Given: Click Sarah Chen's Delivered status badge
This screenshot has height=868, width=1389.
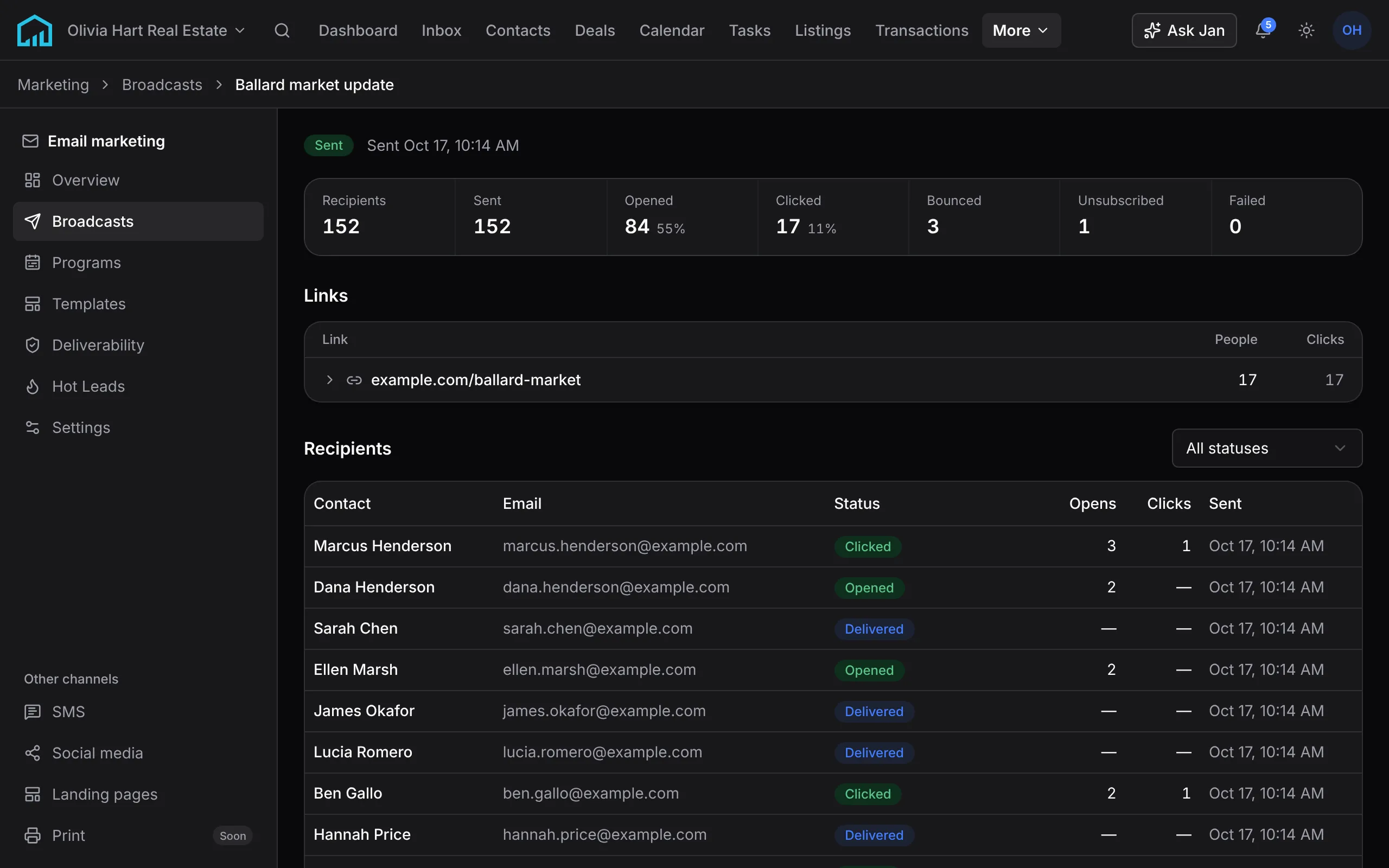Looking at the screenshot, I should 874,629.
